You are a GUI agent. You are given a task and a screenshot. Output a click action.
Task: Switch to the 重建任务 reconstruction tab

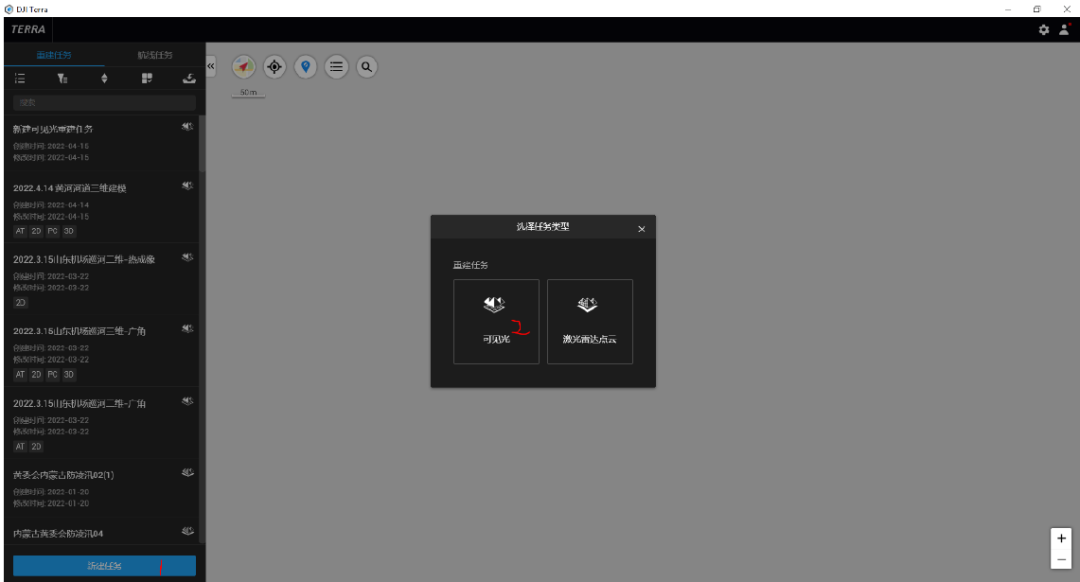53,55
